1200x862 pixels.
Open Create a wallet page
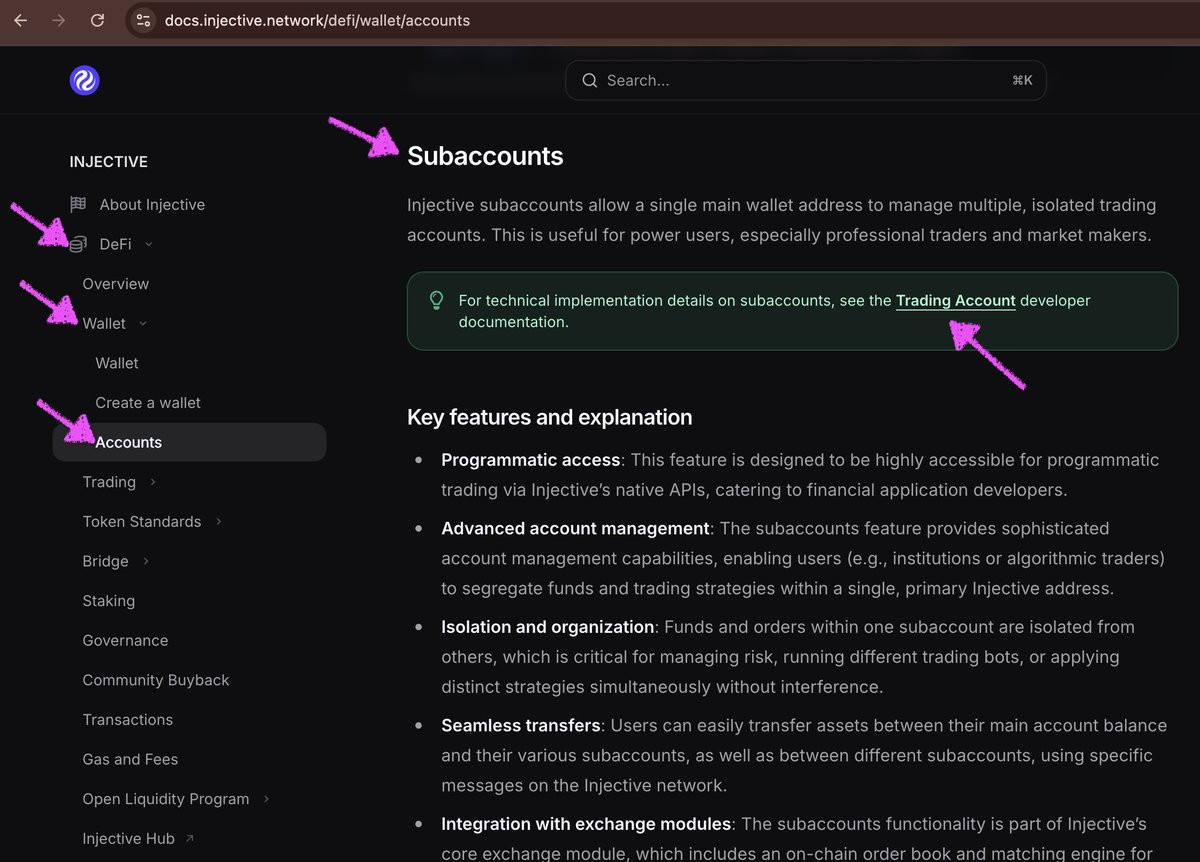(x=148, y=403)
